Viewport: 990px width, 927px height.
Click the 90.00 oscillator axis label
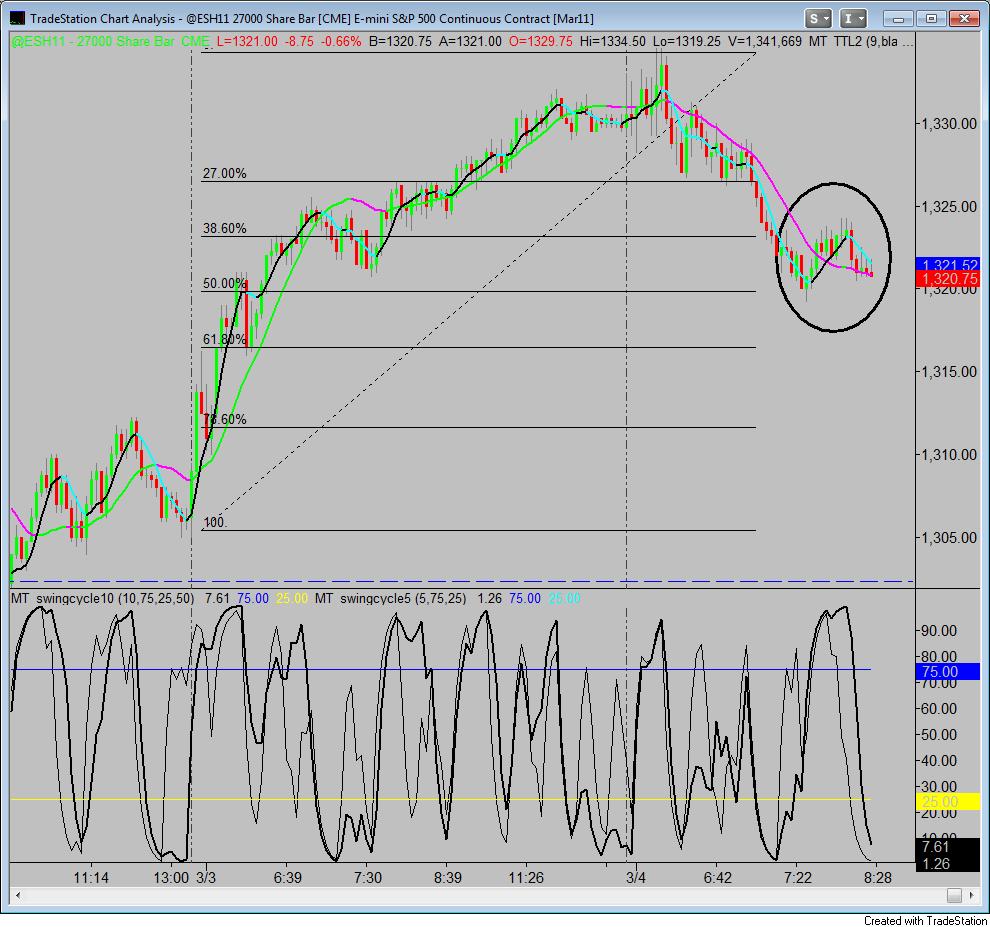939,631
